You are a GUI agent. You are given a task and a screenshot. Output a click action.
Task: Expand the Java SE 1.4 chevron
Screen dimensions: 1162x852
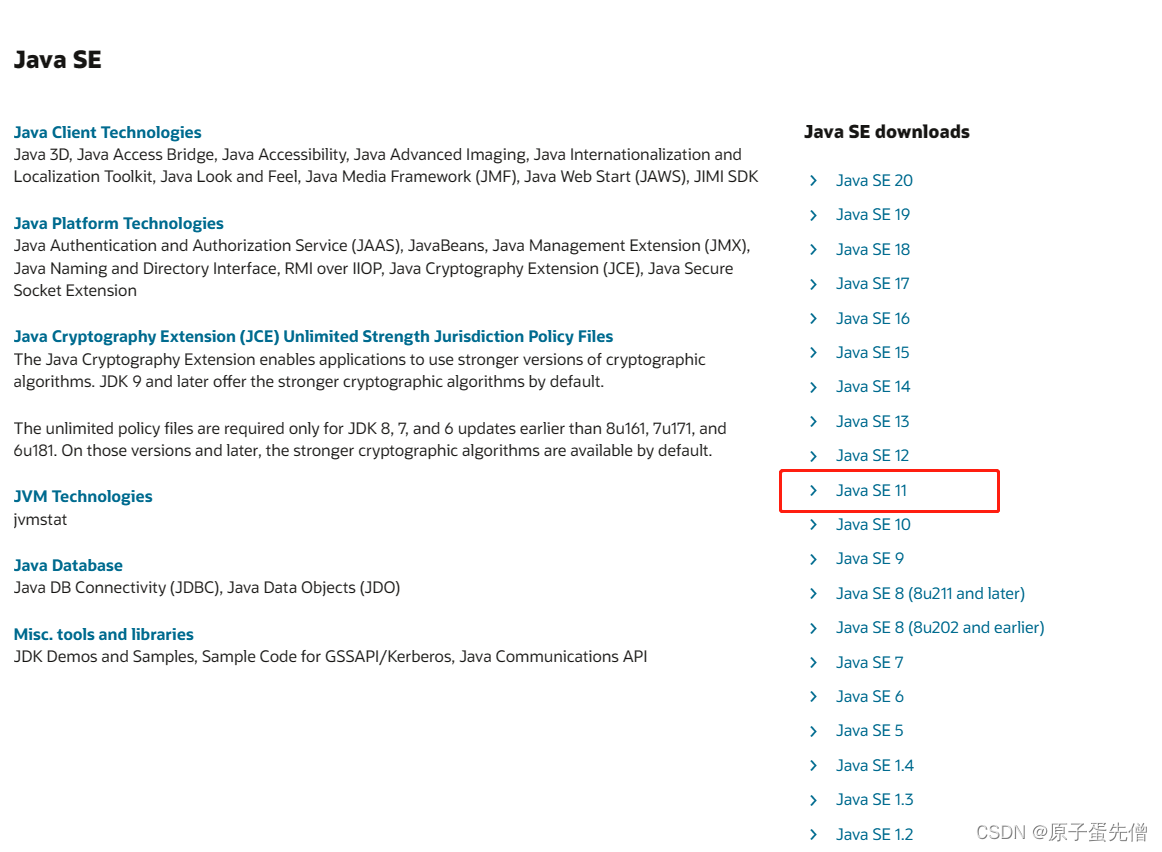813,765
